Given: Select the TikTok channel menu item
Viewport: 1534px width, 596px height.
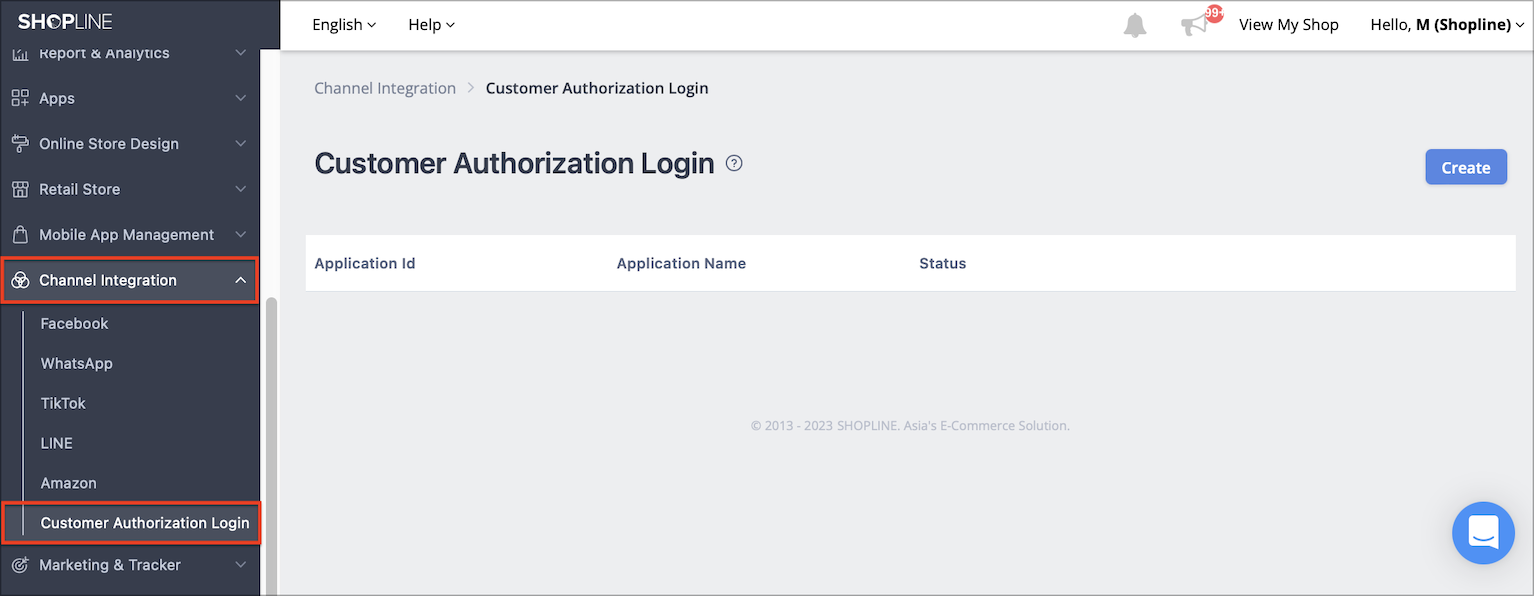Looking at the screenshot, I should click(x=62, y=403).
